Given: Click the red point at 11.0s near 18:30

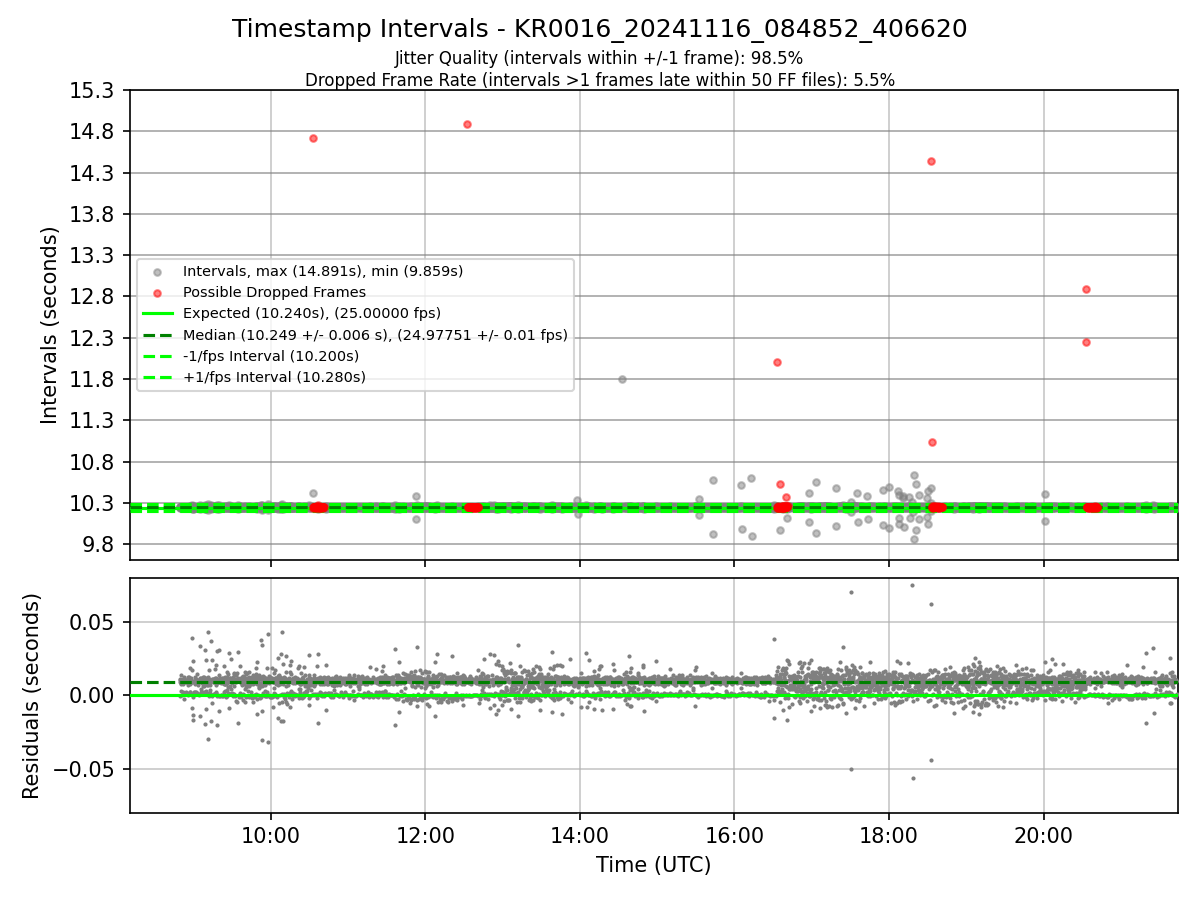Looking at the screenshot, I should (932, 442).
